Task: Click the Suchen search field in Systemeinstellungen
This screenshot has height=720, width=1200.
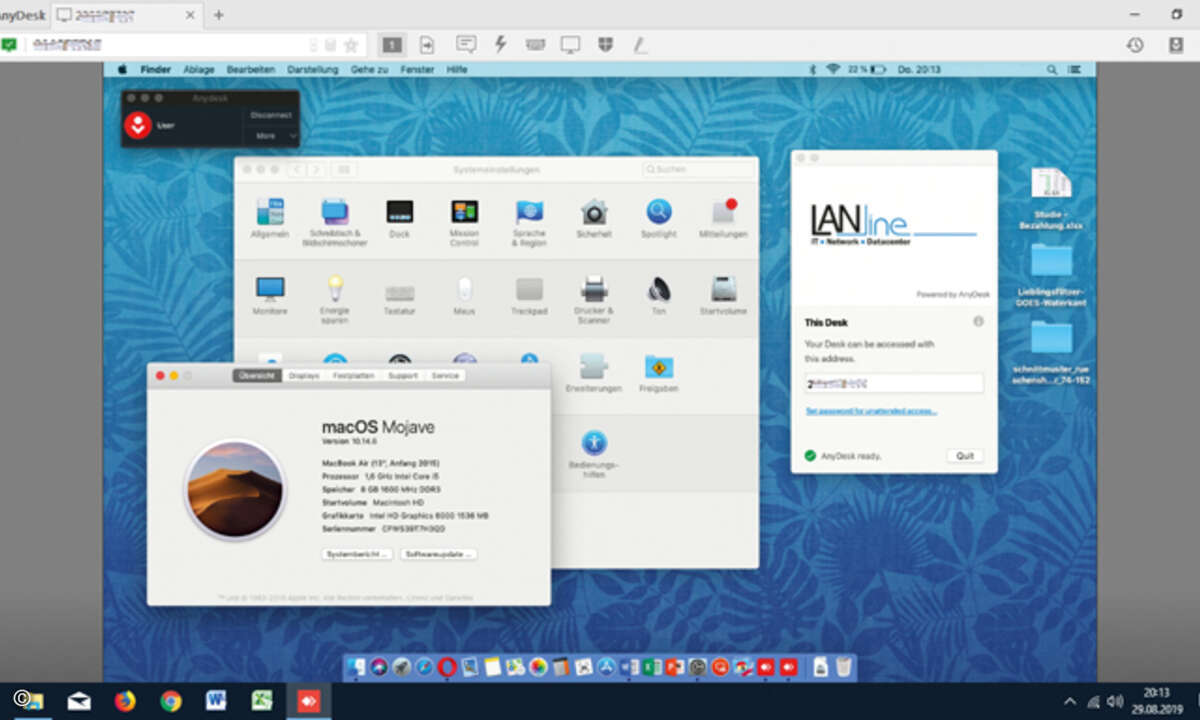Action: 699,170
